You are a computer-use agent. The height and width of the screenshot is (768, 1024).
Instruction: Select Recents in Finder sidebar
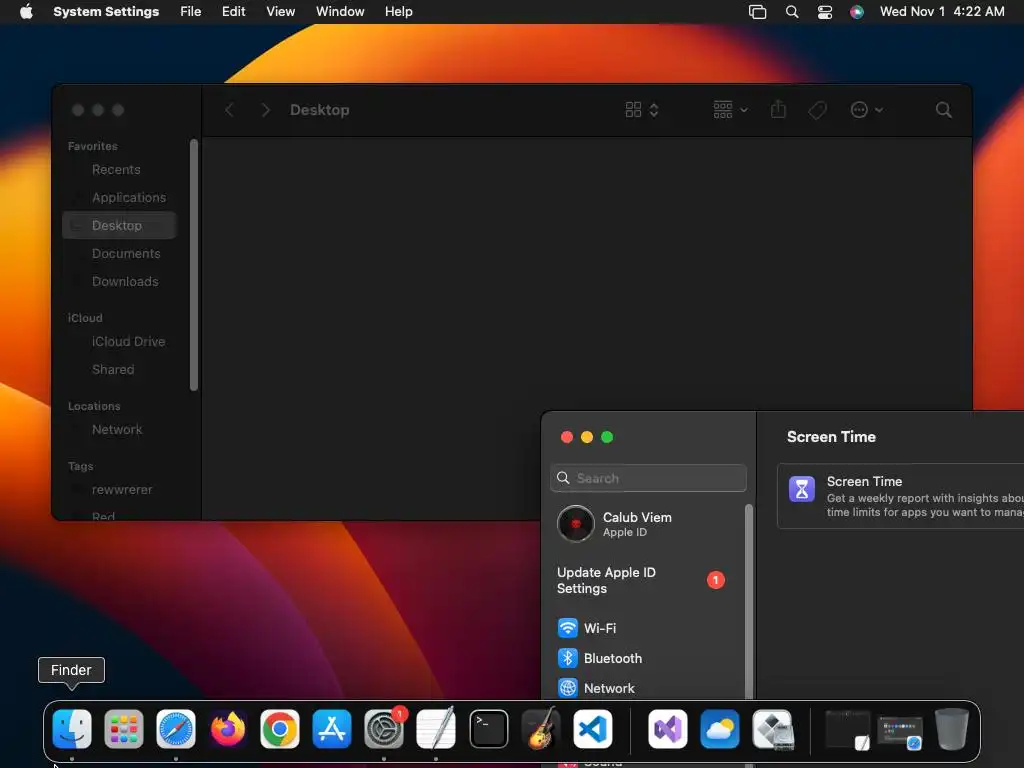tap(120, 169)
